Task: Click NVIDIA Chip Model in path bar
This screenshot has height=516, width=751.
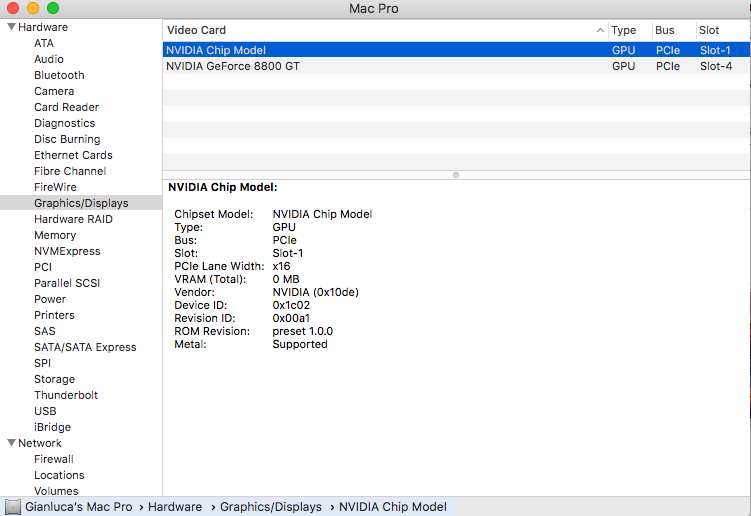Action: pos(393,507)
